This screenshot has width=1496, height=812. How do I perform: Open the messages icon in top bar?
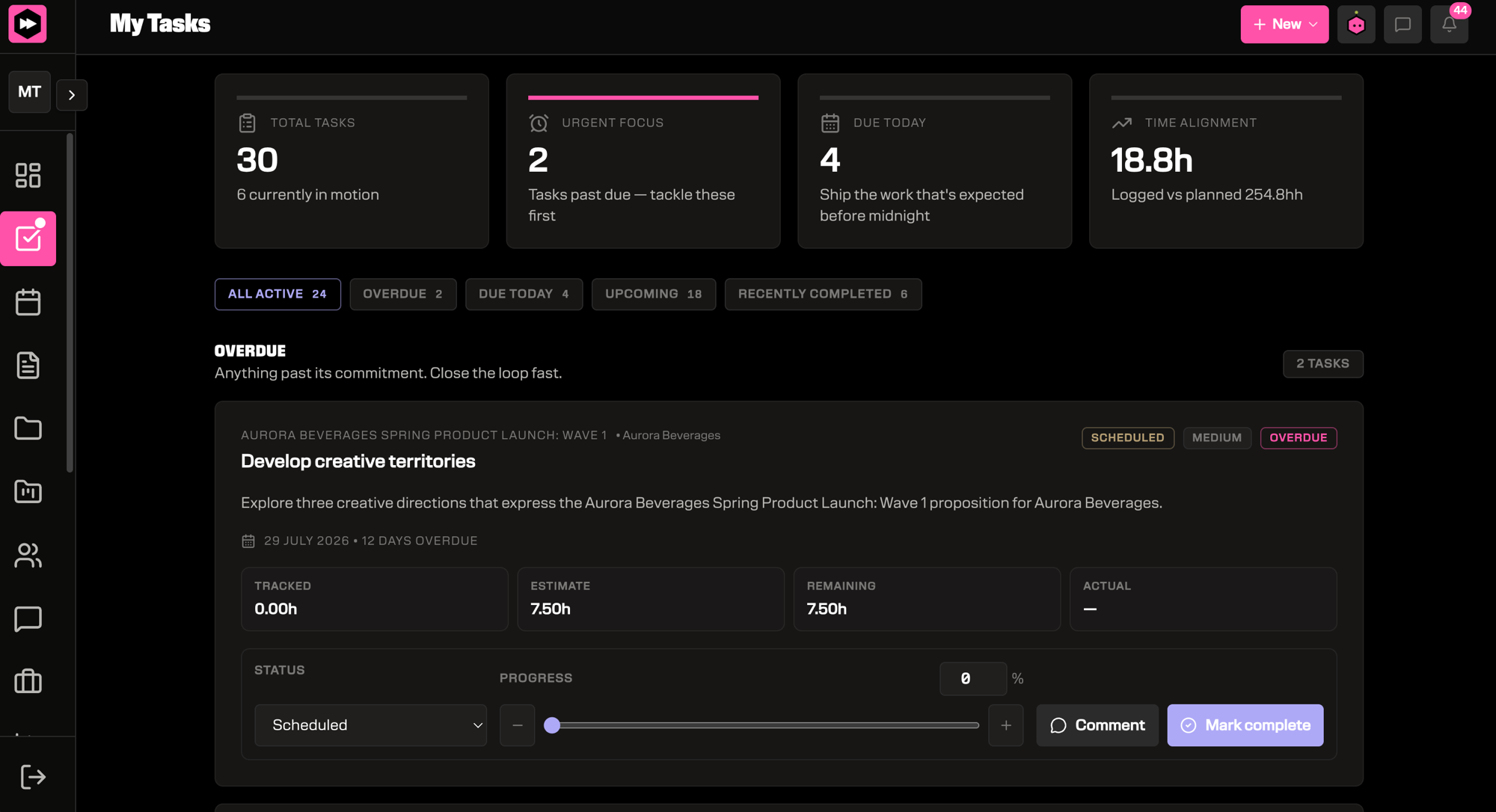[x=1402, y=25]
